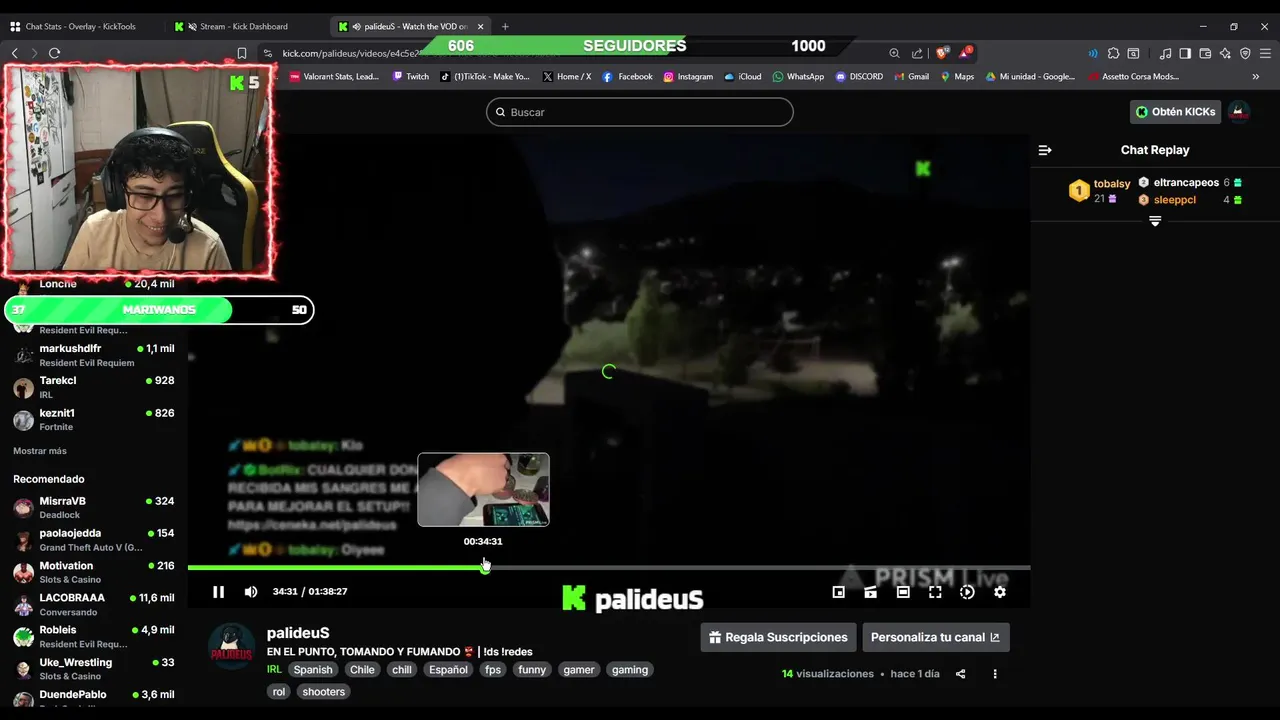
Task: Open Facebook bookmark
Action: pos(627,76)
